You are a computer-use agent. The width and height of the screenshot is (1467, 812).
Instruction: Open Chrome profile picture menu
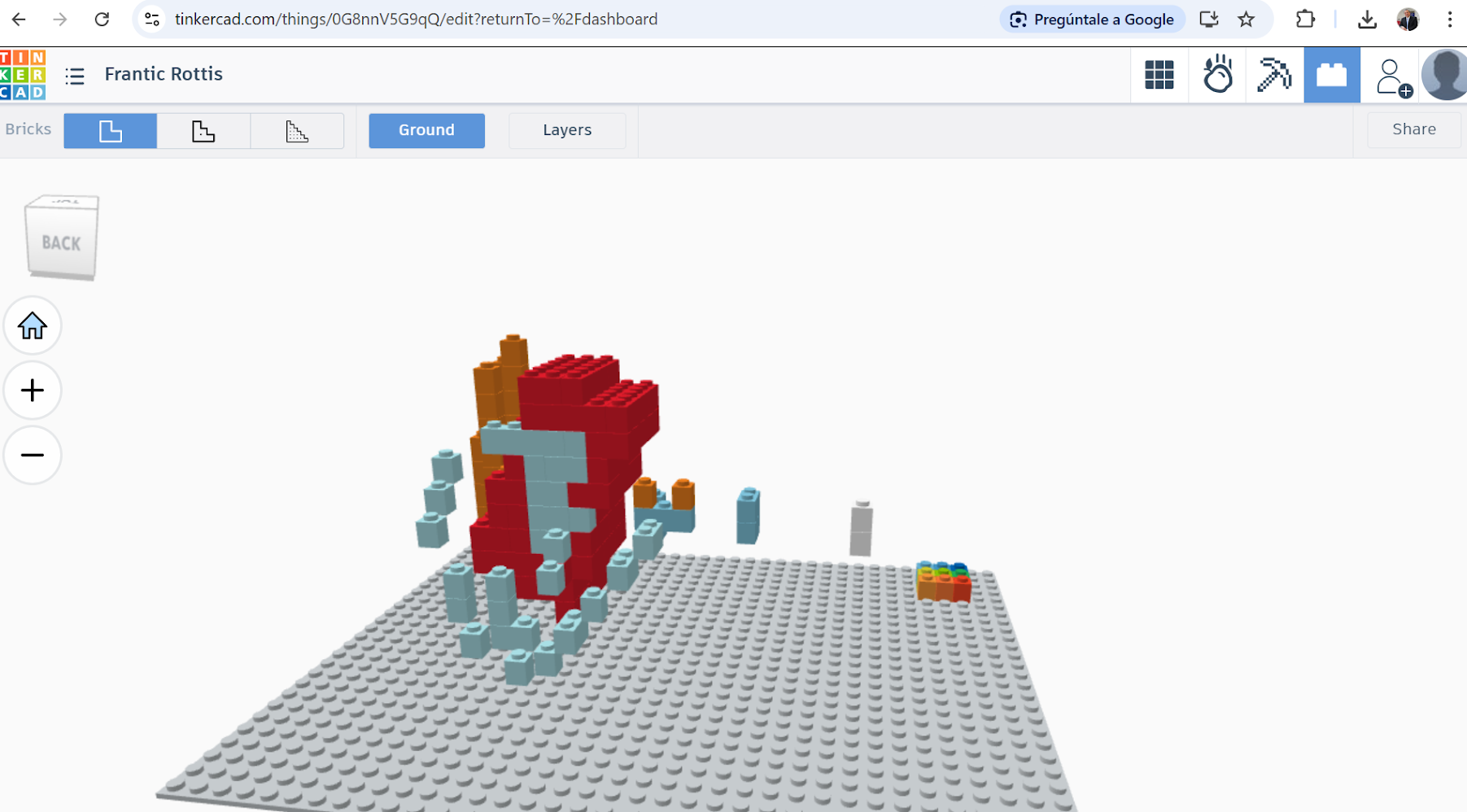click(1408, 19)
